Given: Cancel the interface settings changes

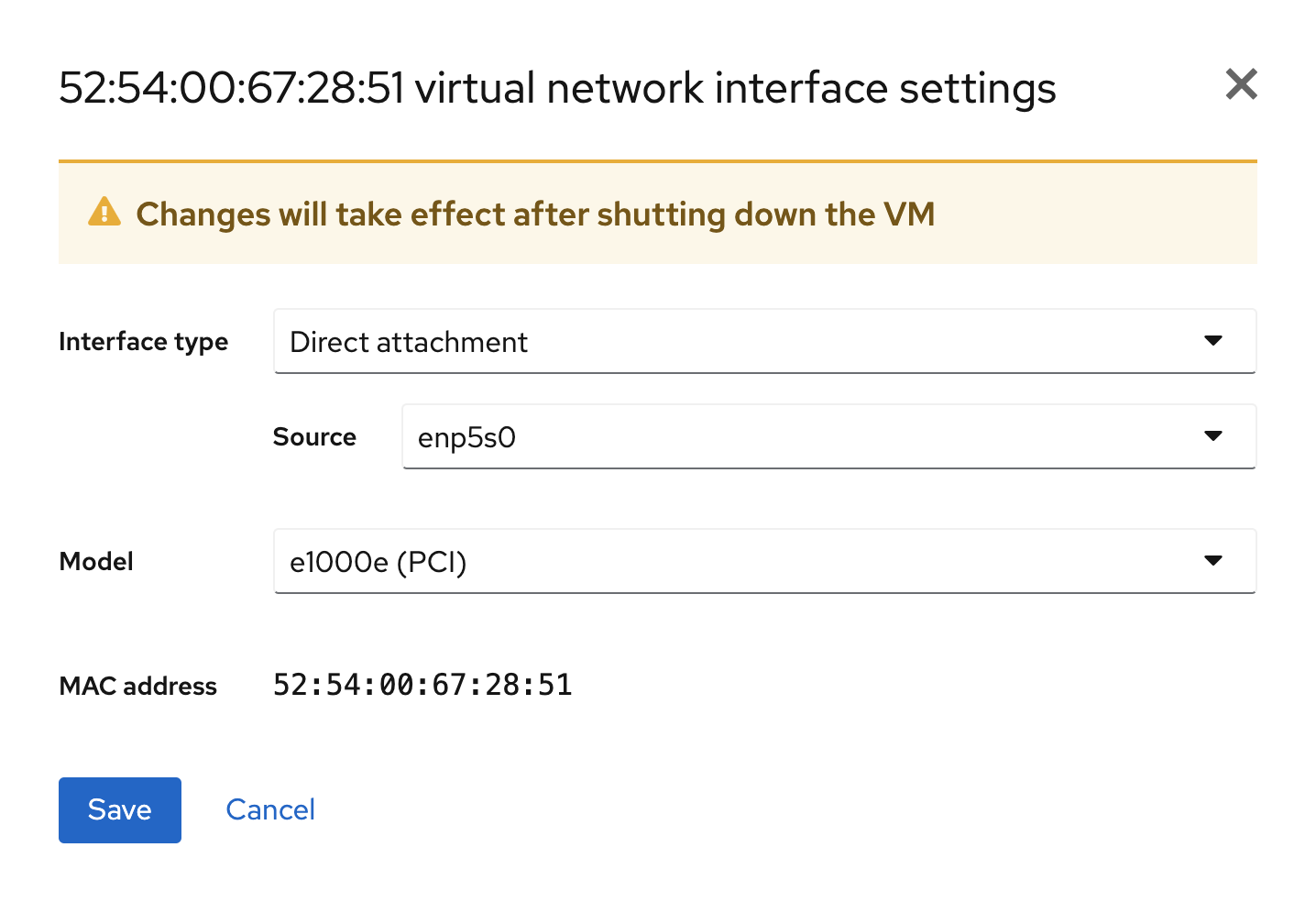Looking at the screenshot, I should click(270, 809).
